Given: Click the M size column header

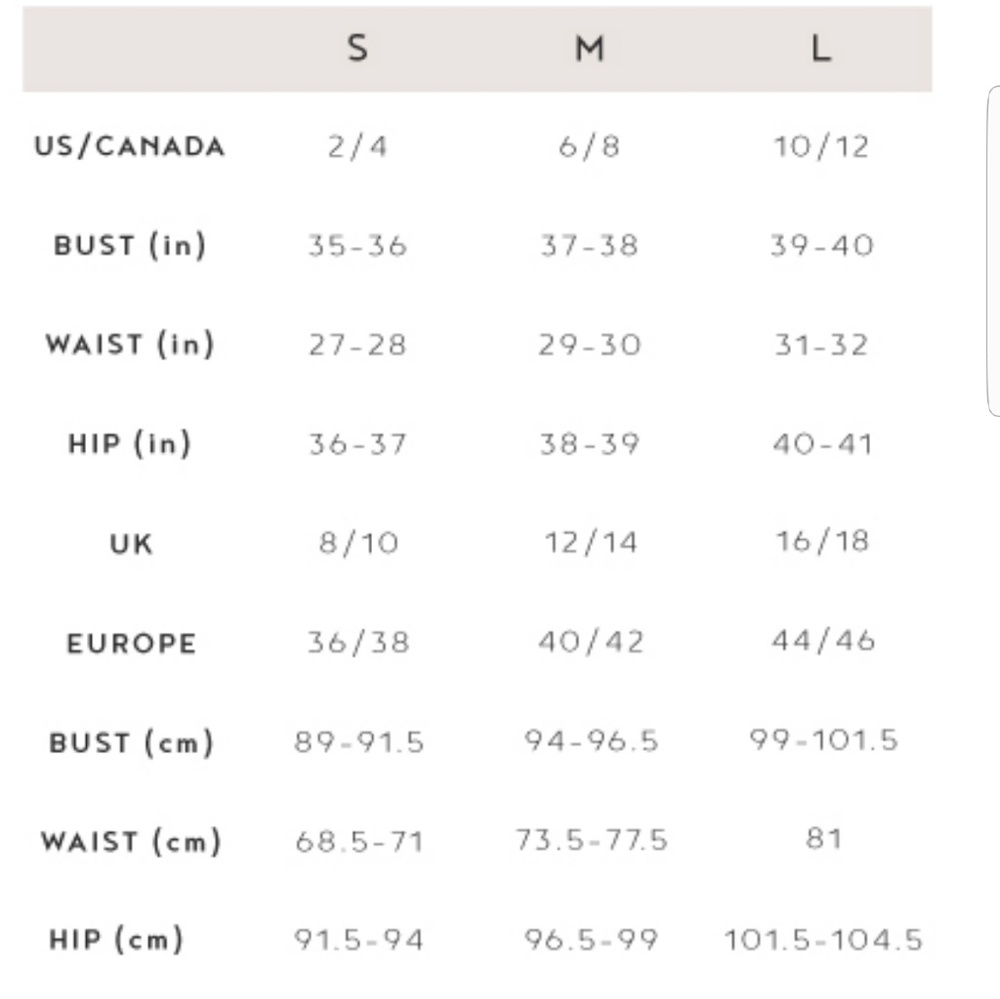Looking at the screenshot, I should [x=589, y=48].
